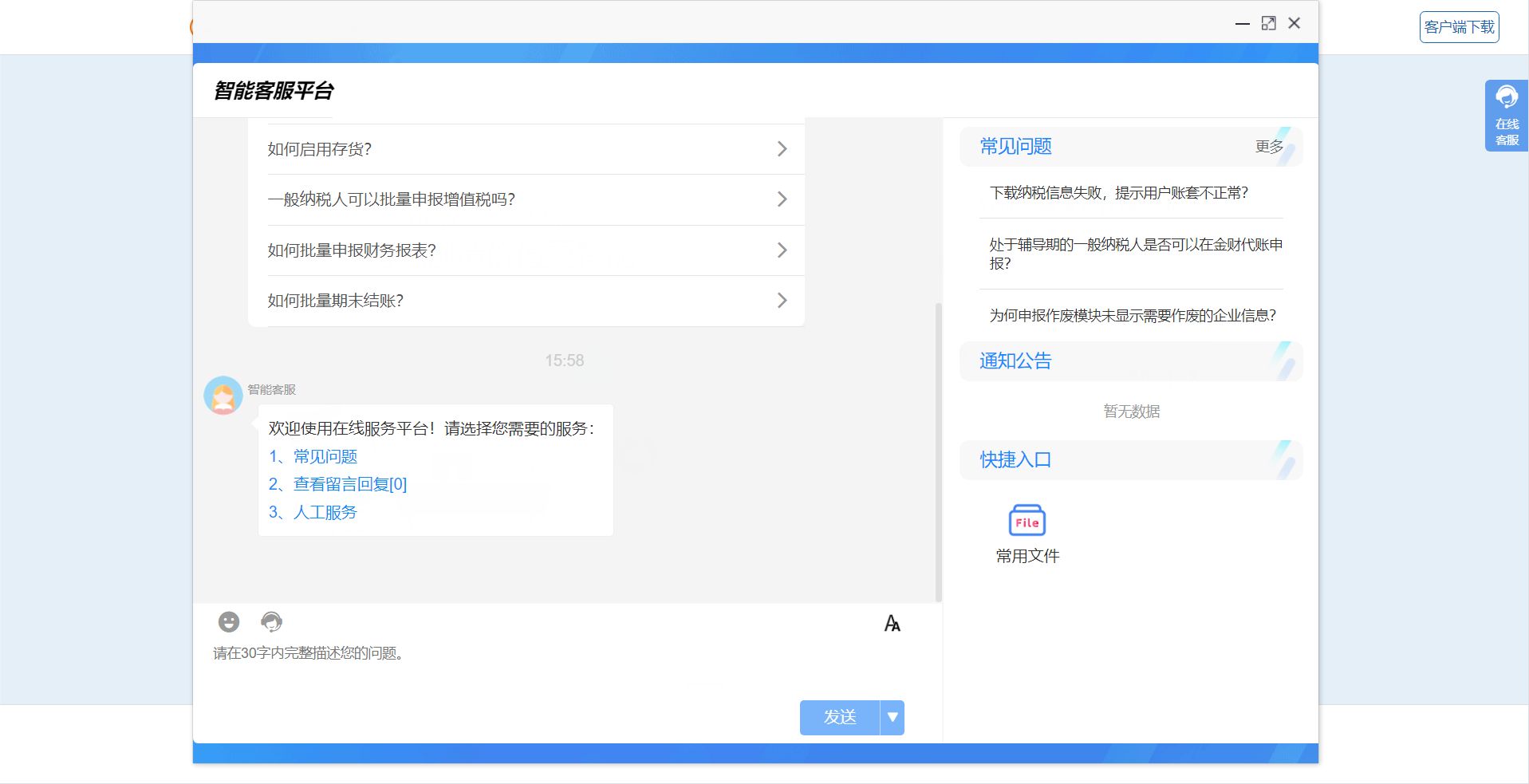Image resolution: width=1529 pixels, height=784 pixels.
Task: Click the smiley emoji icon
Action: (229, 622)
